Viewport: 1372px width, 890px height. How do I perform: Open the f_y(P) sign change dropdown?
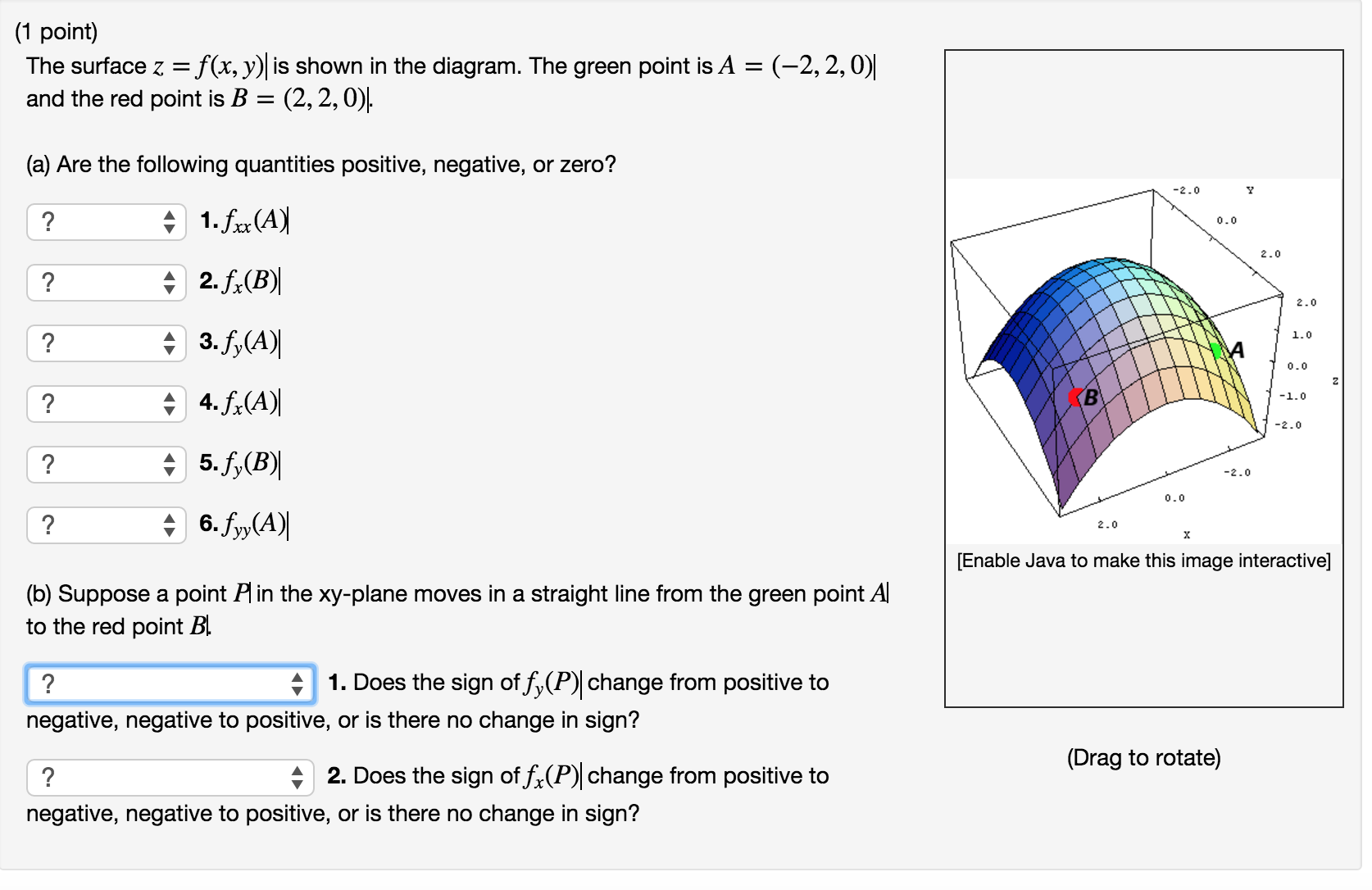tap(170, 684)
